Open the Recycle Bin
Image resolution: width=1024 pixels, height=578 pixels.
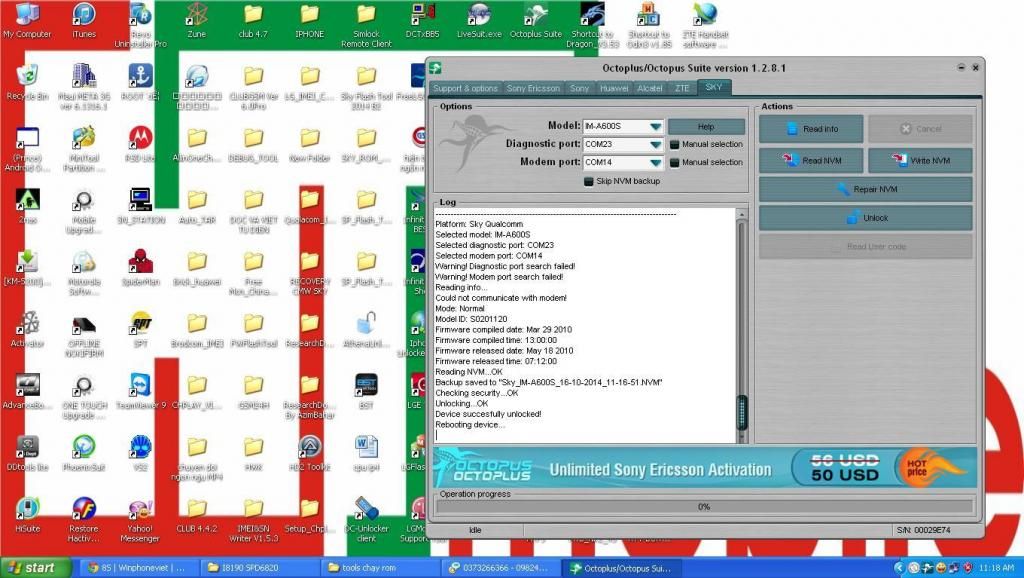(x=27, y=82)
